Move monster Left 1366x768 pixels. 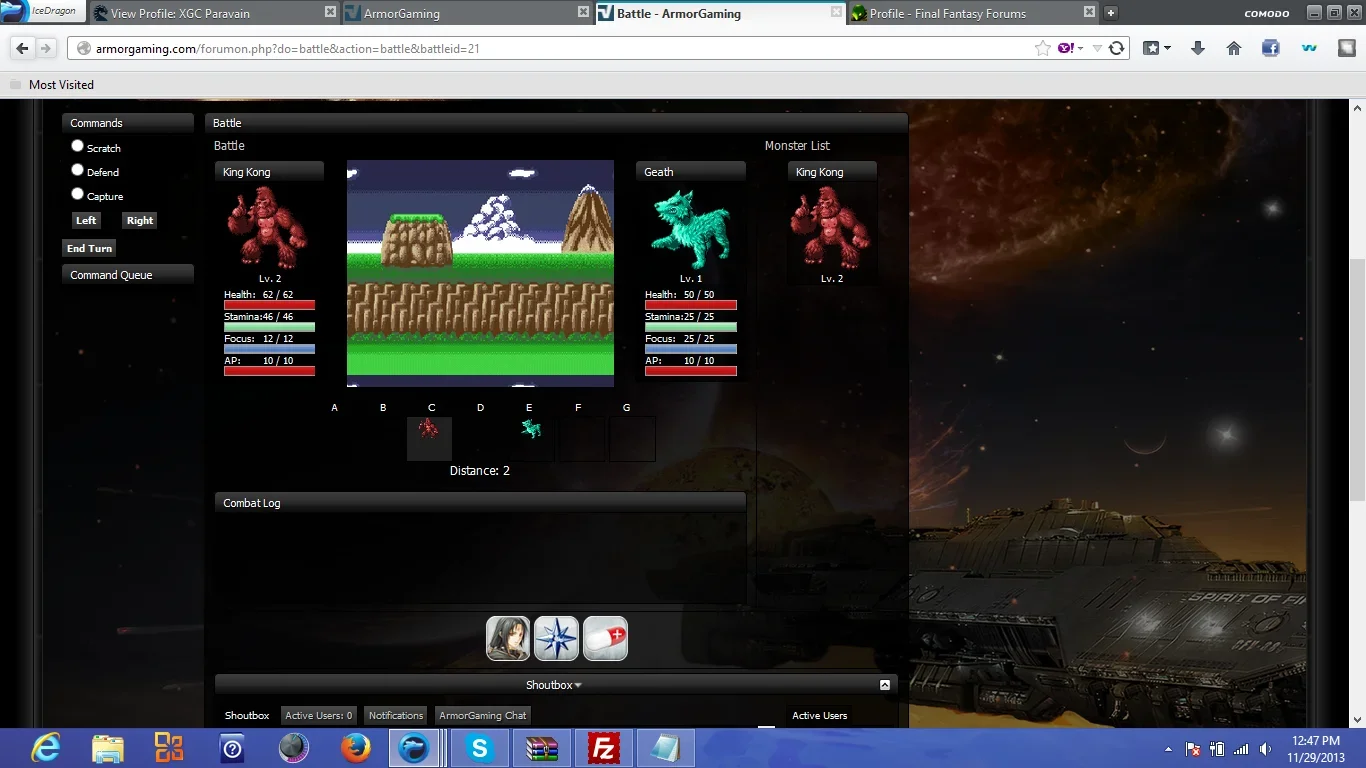click(x=87, y=221)
